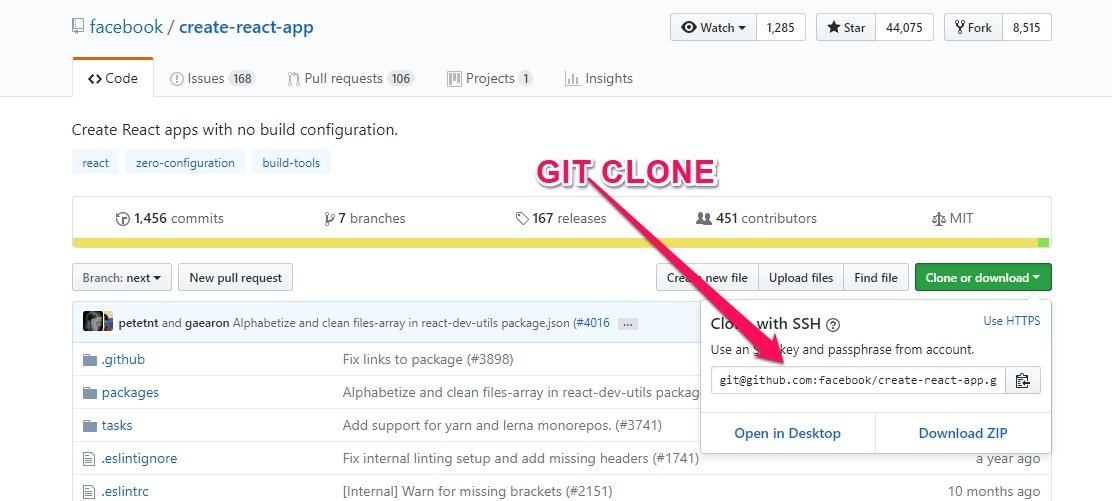Screen dimensions: 1112x501
Task: View the 167 releases
Action: pyautogui.click(x=561, y=219)
